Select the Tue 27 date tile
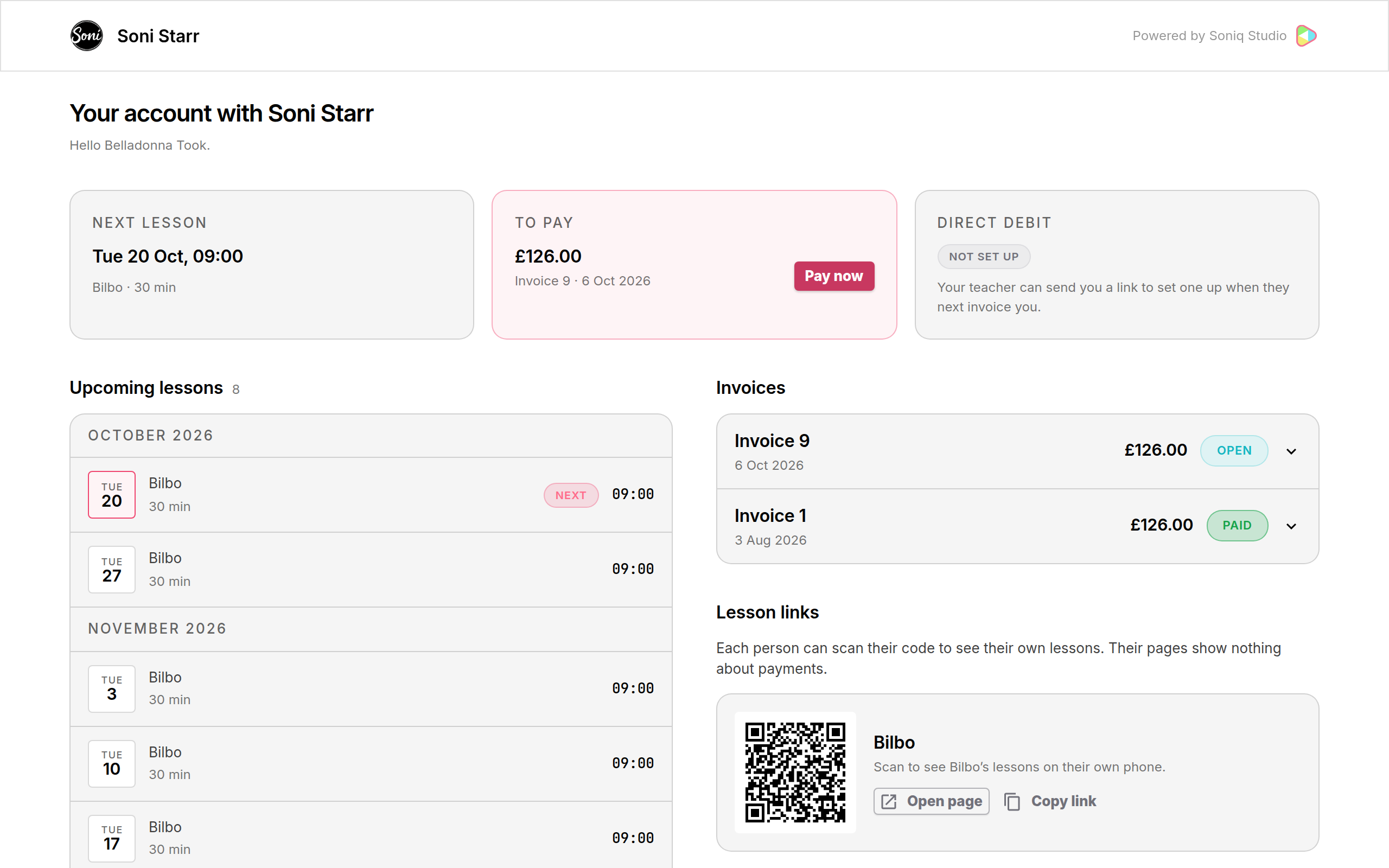Screen dimensions: 1389x868 tap(112, 570)
